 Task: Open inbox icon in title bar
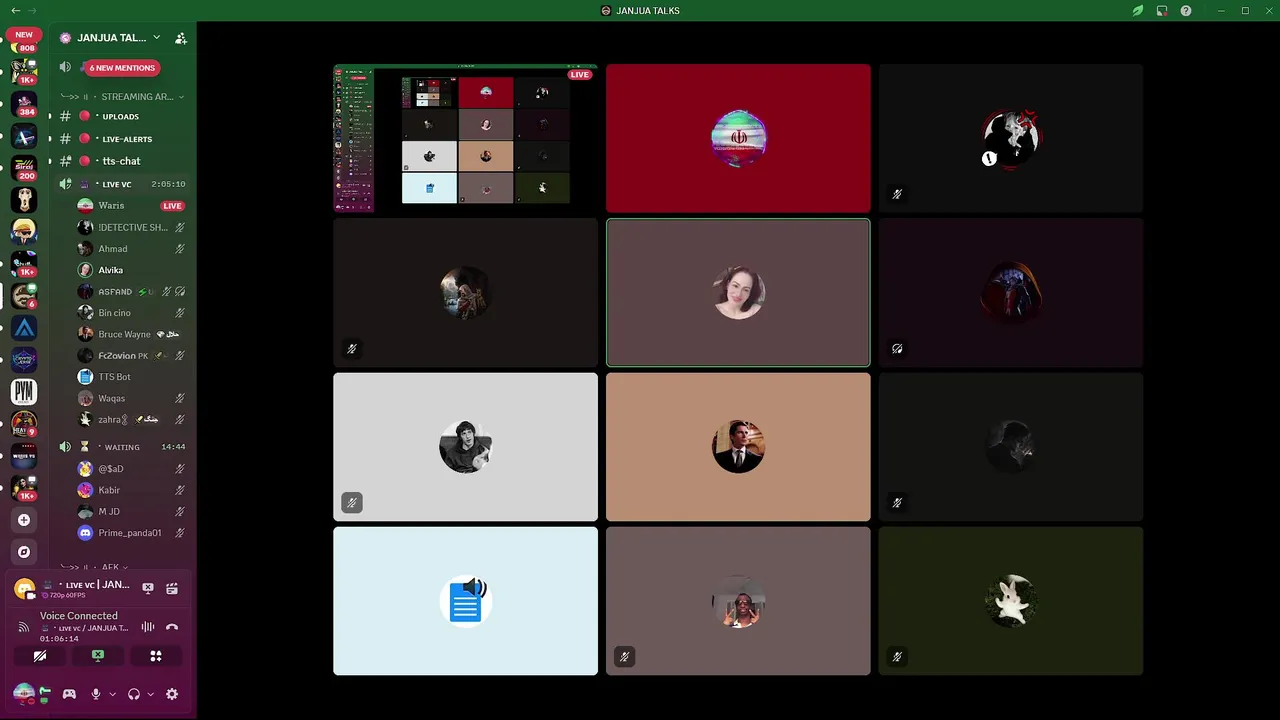coord(1162,10)
